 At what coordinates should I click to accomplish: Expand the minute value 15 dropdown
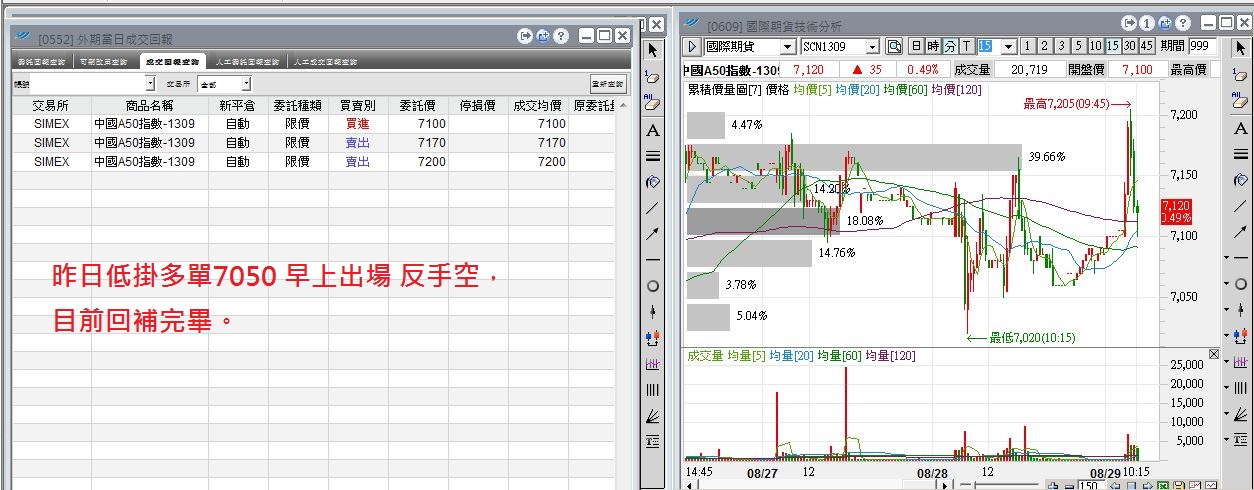pyautogui.click(x=1008, y=47)
